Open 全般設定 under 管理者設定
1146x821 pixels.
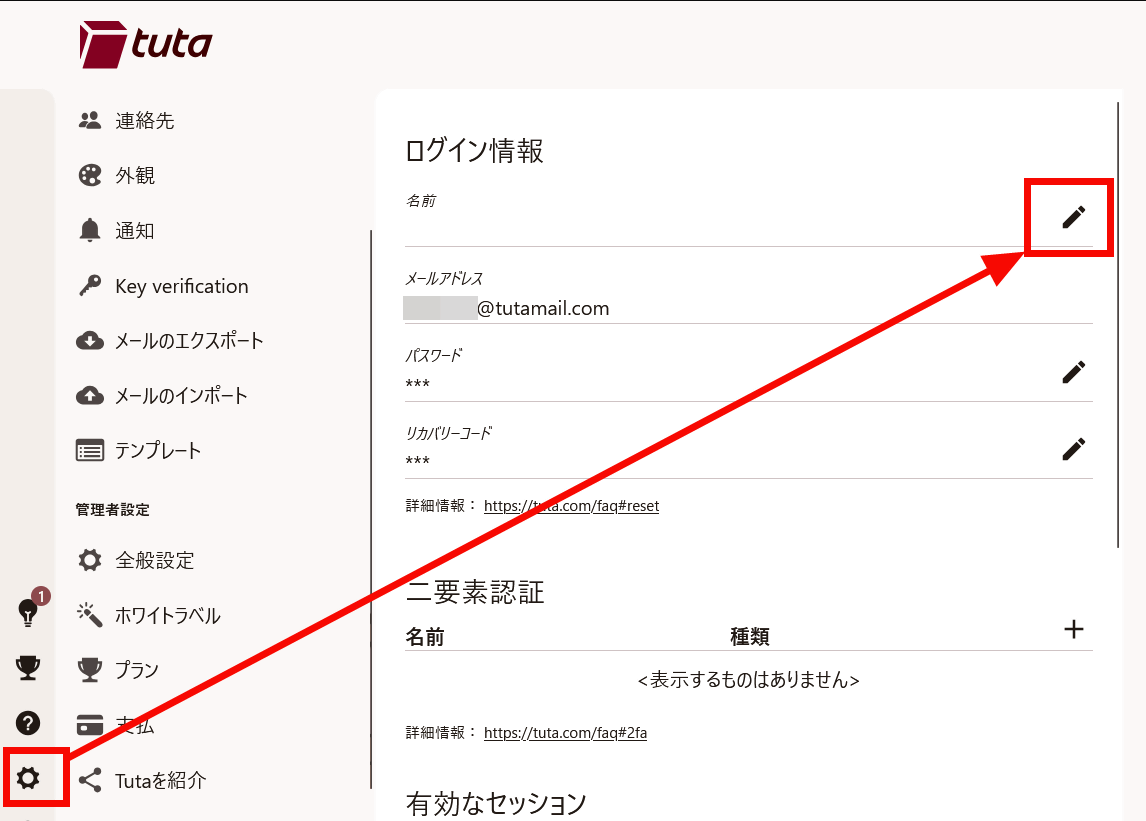(x=154, y=560)
